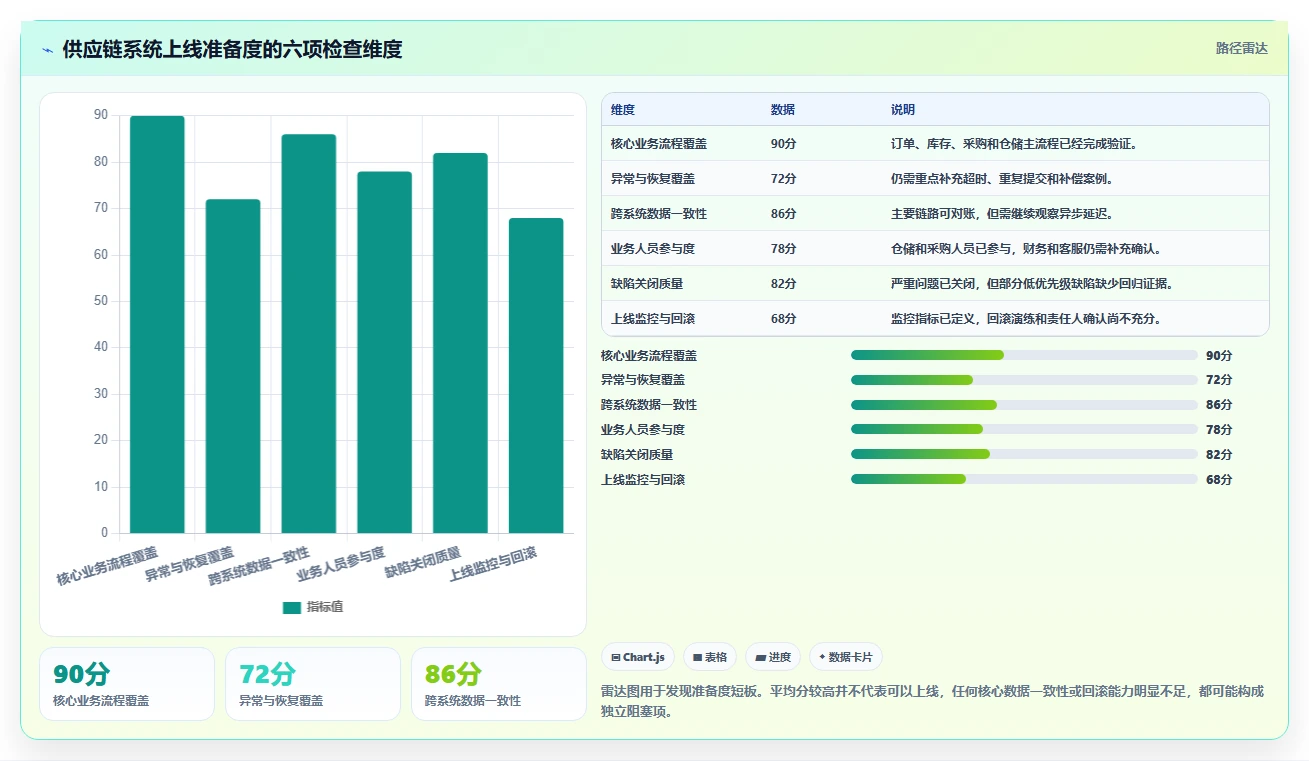Open the 72分 异常与恢复覆盖 data card
Viewport: 1309px width, 761px height.
313,684
